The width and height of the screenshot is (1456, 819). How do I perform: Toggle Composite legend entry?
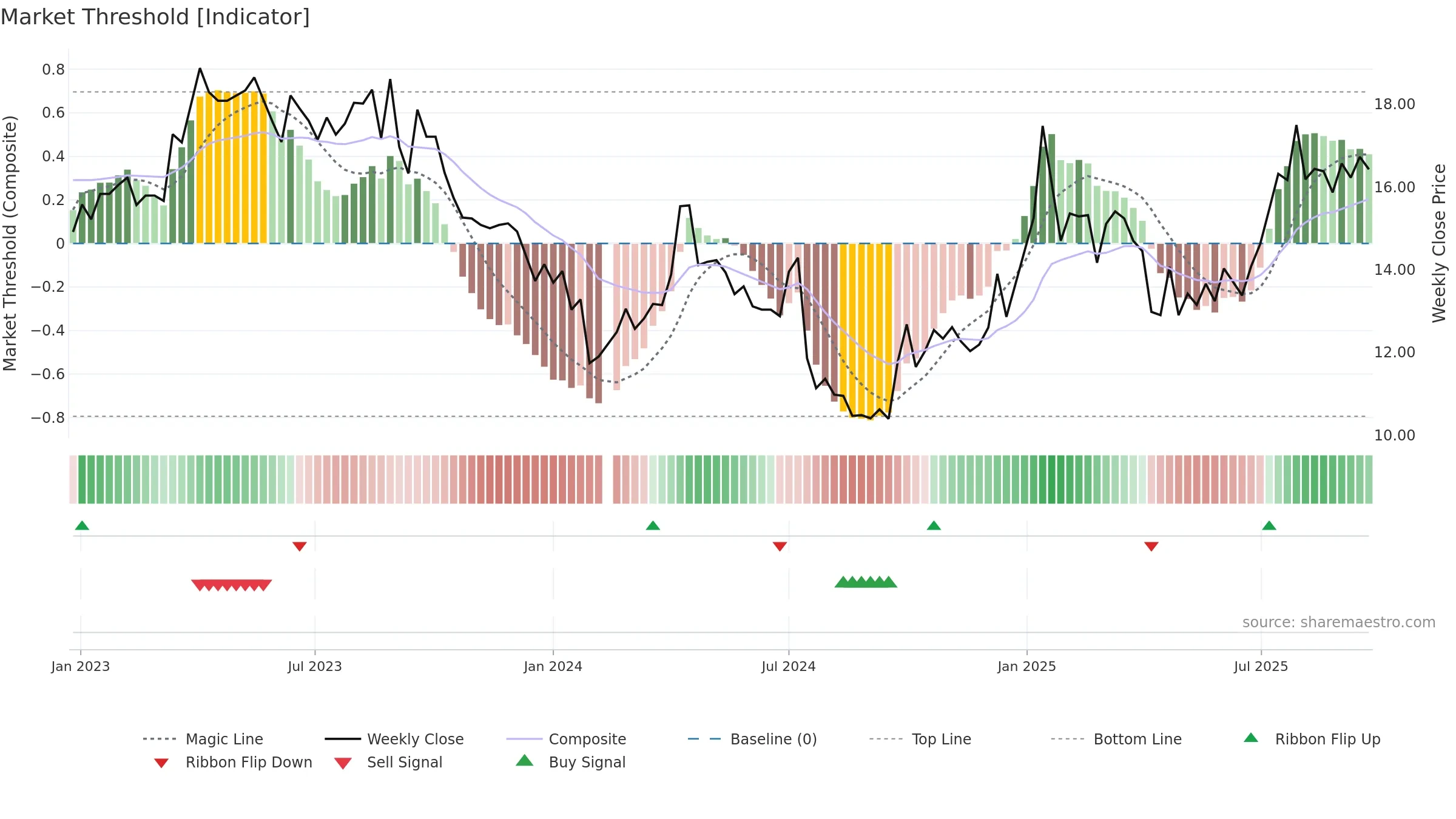566,739
